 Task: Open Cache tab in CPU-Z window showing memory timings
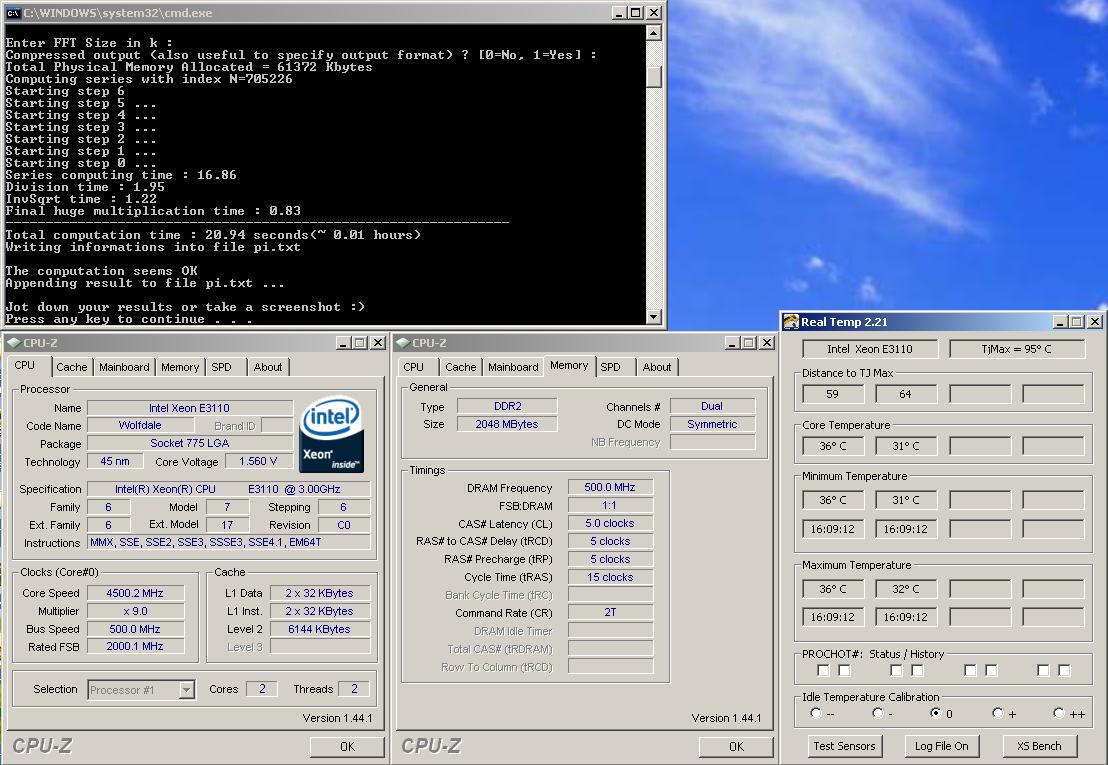coord(461,367)
